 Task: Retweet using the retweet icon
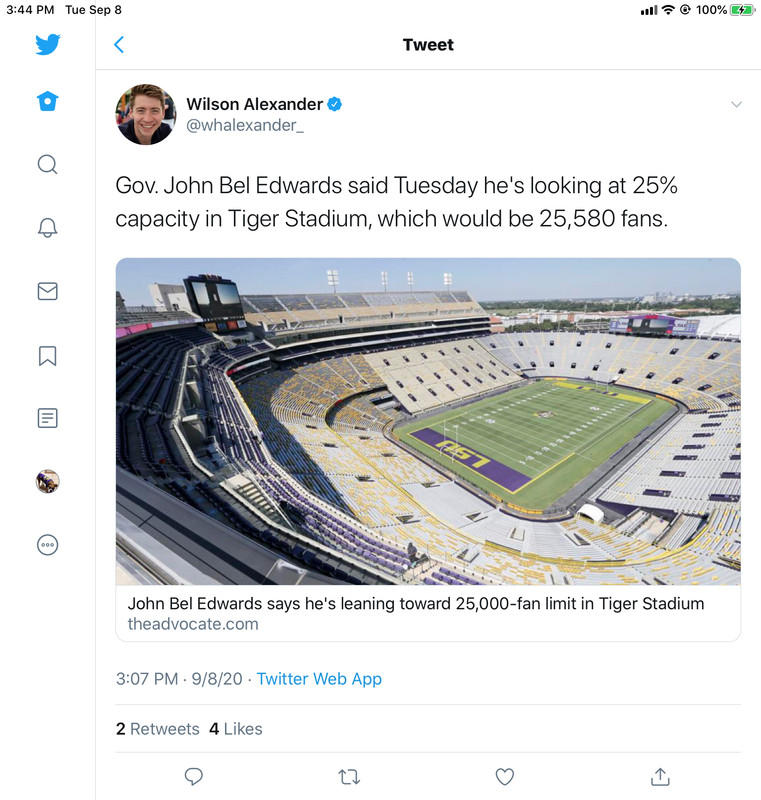coord(349,777)
